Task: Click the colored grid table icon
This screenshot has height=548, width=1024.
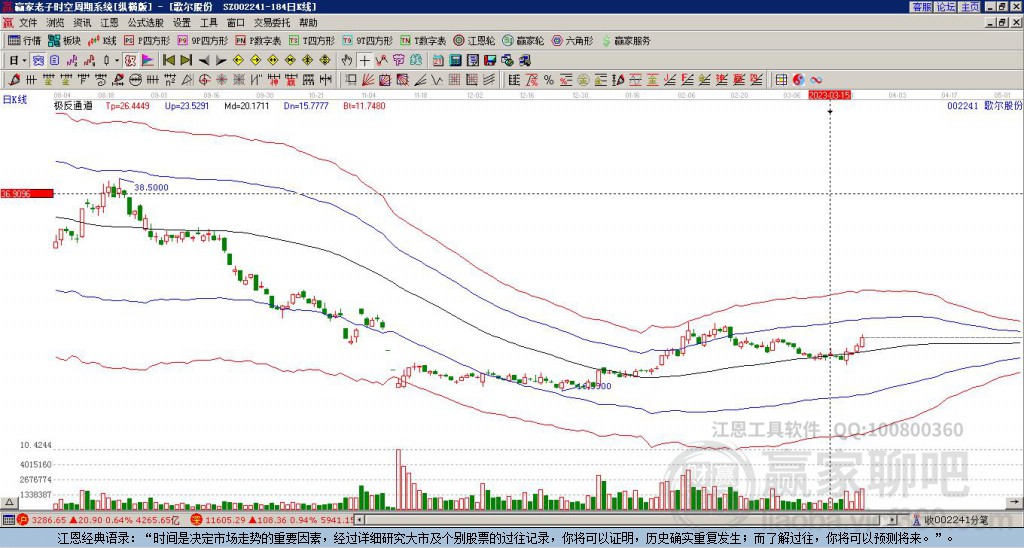Action: [781, 80]
